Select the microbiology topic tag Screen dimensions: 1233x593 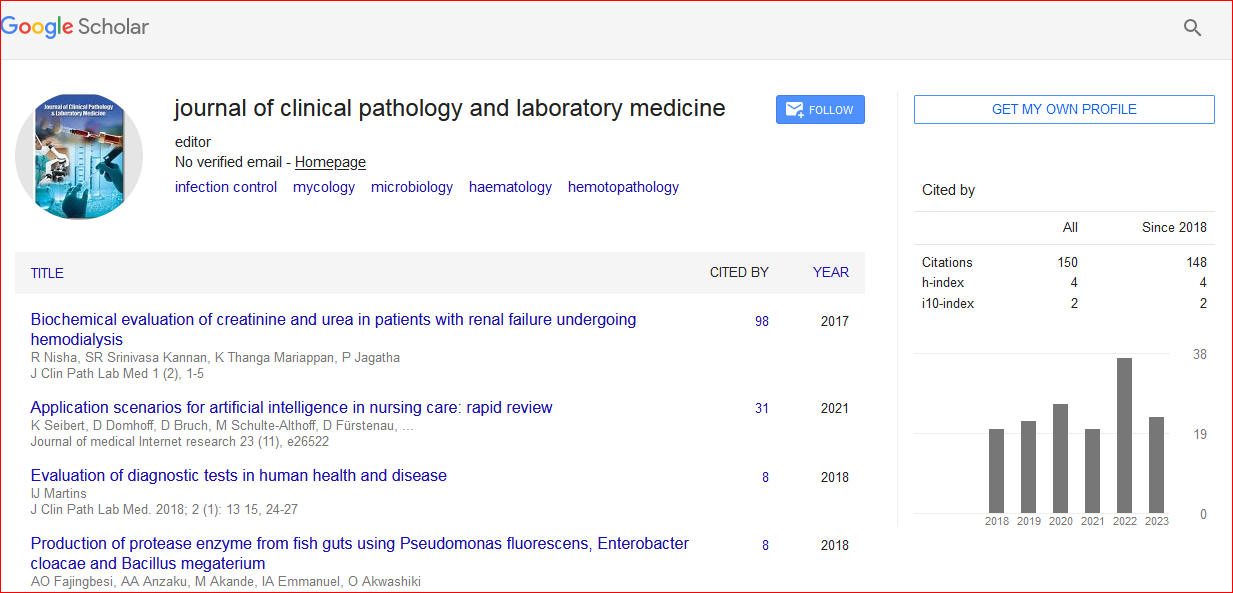click(x=412, y=187)
